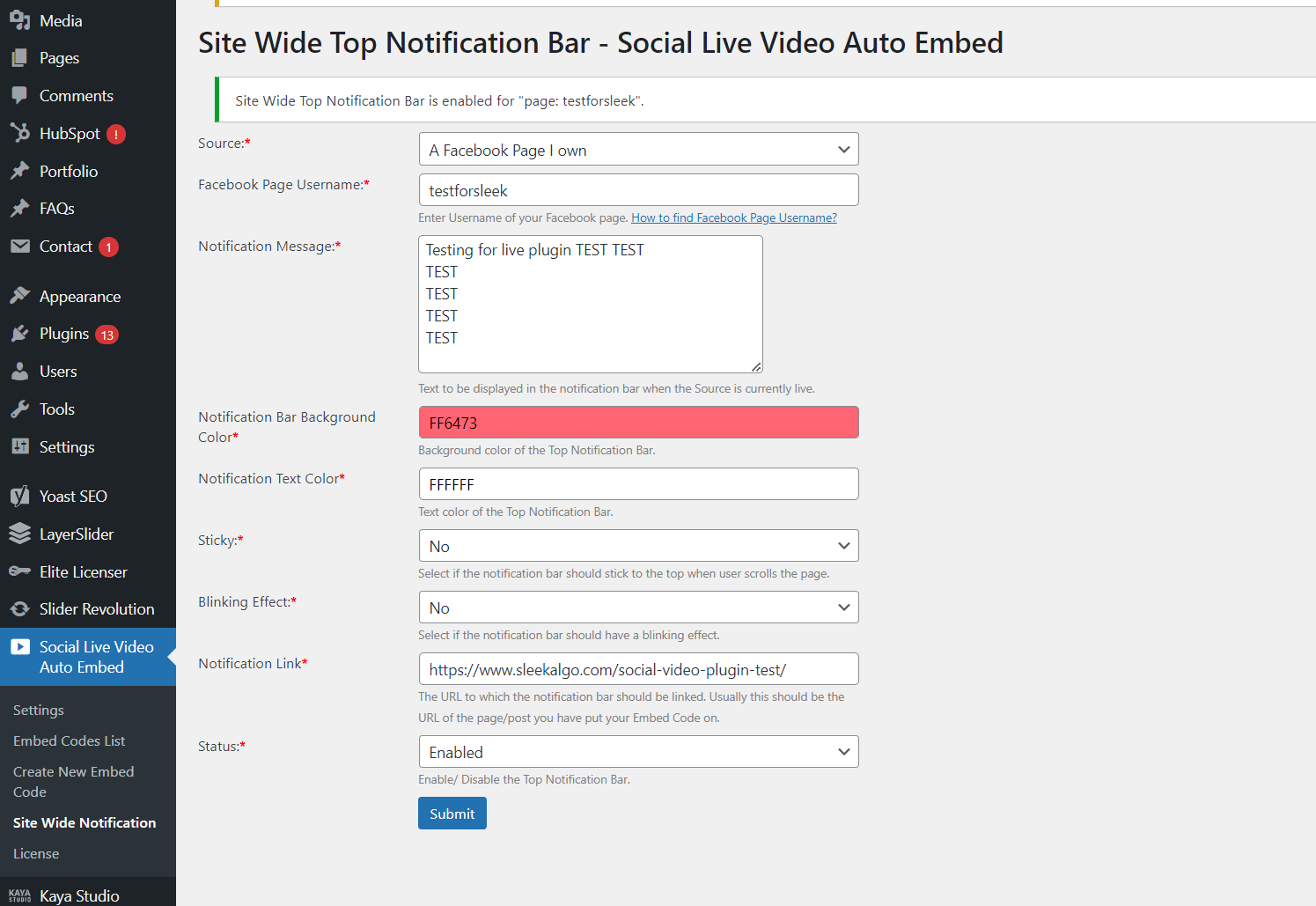1316x906 pixels.
Task: Click the Yoast SEO icon
Action: [19, 497]
